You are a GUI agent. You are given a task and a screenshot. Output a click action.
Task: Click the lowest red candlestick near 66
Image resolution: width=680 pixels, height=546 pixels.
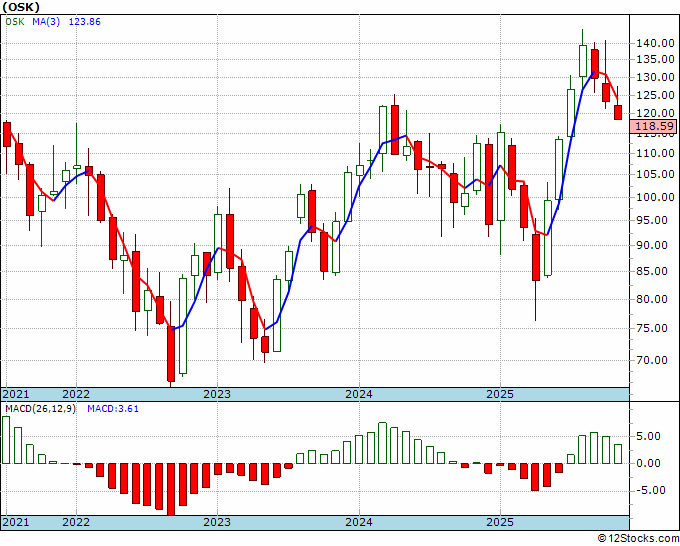click(x=171, y=354)
